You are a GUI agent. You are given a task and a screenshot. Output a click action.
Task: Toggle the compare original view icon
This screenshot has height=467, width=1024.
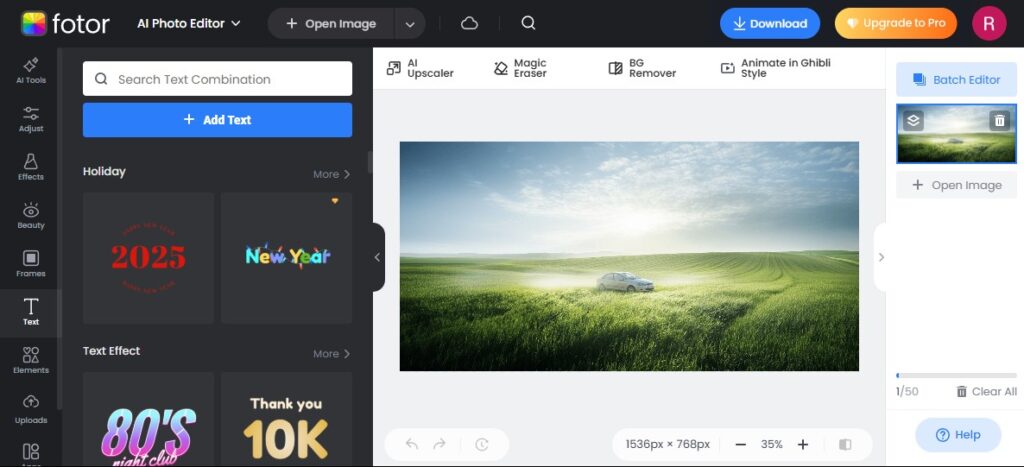[x=845, y=444]
